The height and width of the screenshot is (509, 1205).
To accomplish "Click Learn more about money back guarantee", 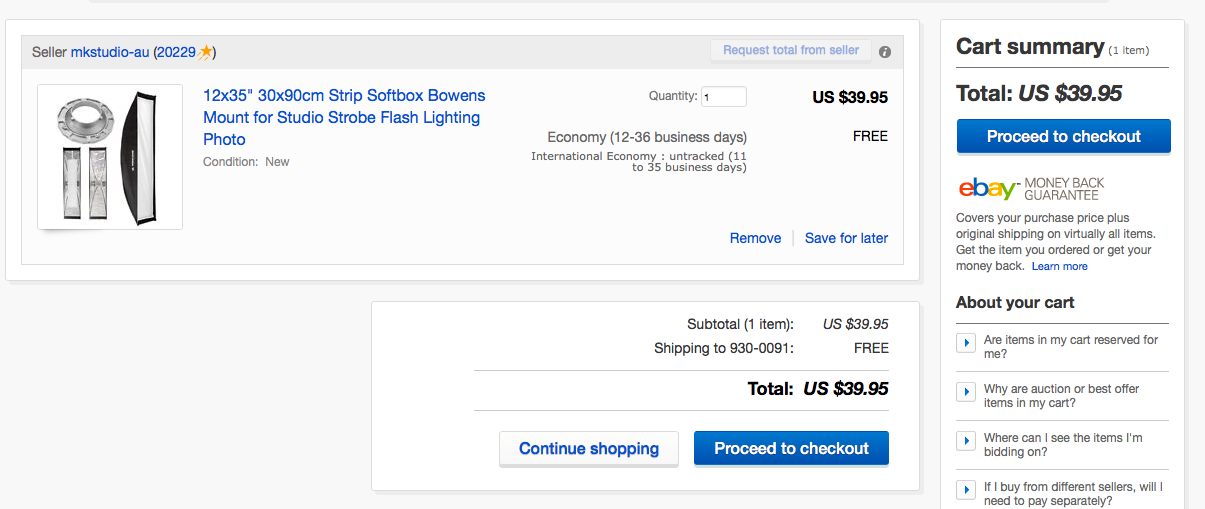I will pyautogui.click(x=1059, y=267).
